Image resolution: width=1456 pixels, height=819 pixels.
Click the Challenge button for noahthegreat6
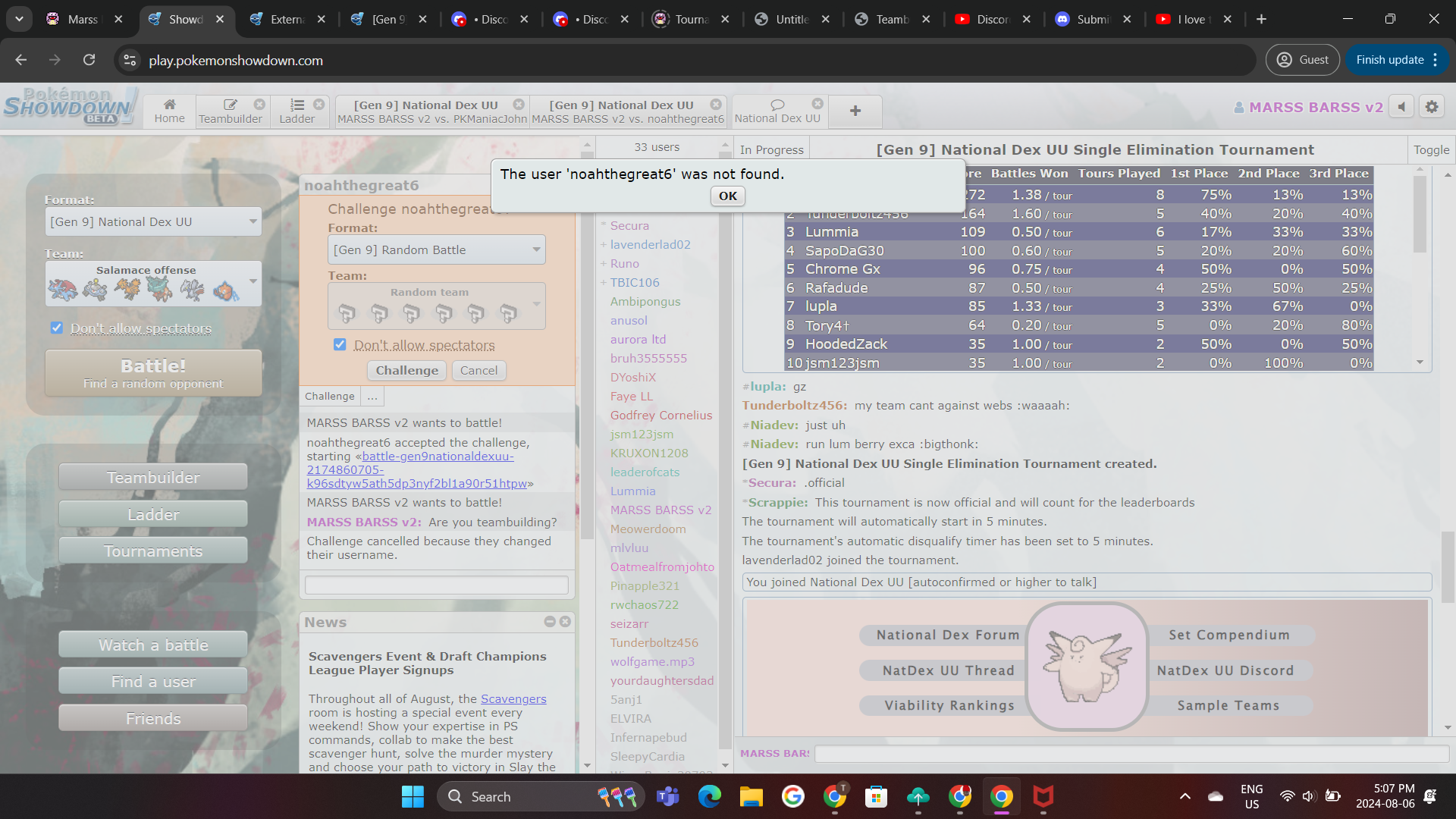(407, 370)
